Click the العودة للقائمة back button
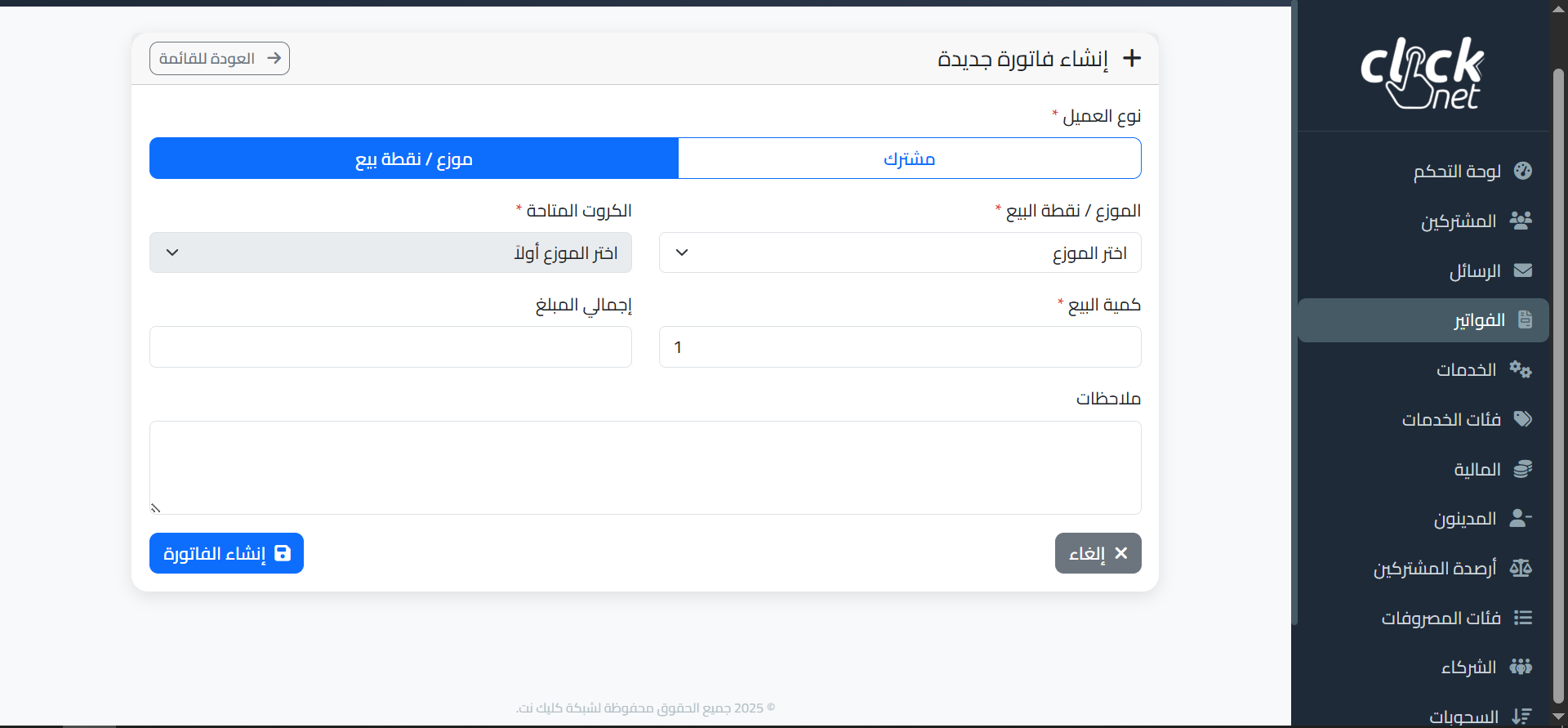The image size is (1568, 728). pos(220,59)
